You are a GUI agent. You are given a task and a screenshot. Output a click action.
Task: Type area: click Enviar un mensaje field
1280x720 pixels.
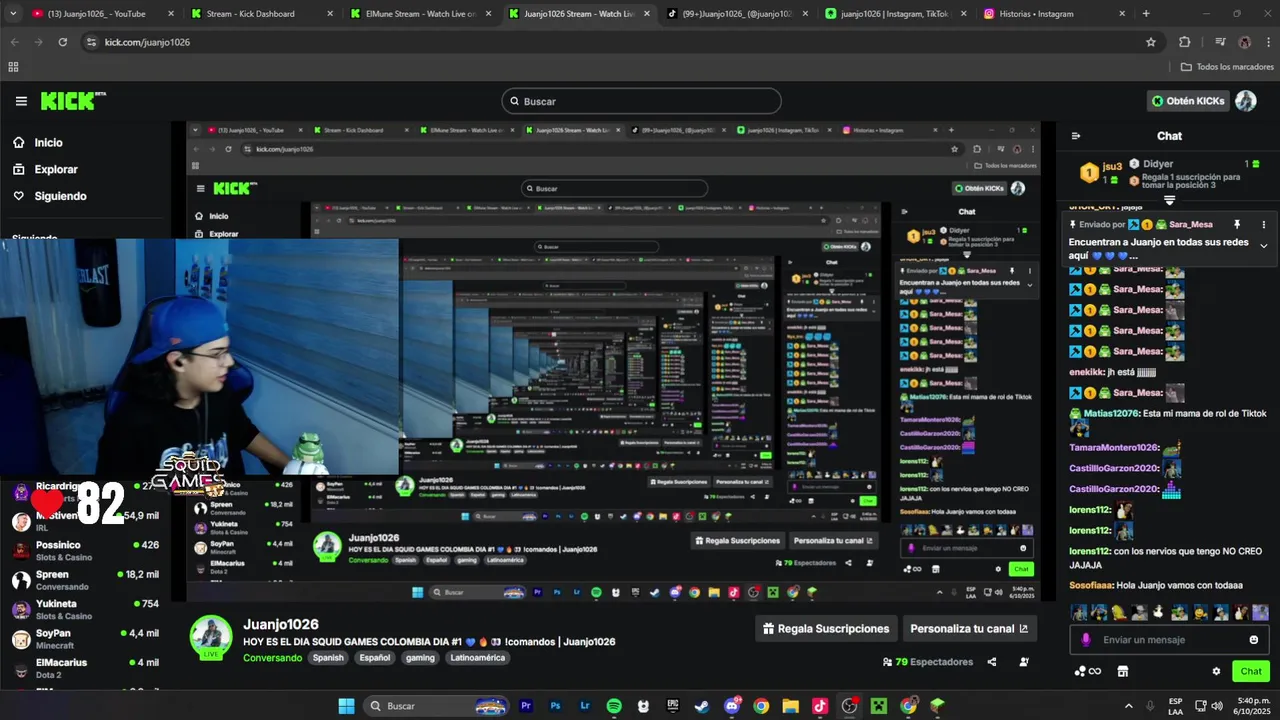pos(1170,640)
